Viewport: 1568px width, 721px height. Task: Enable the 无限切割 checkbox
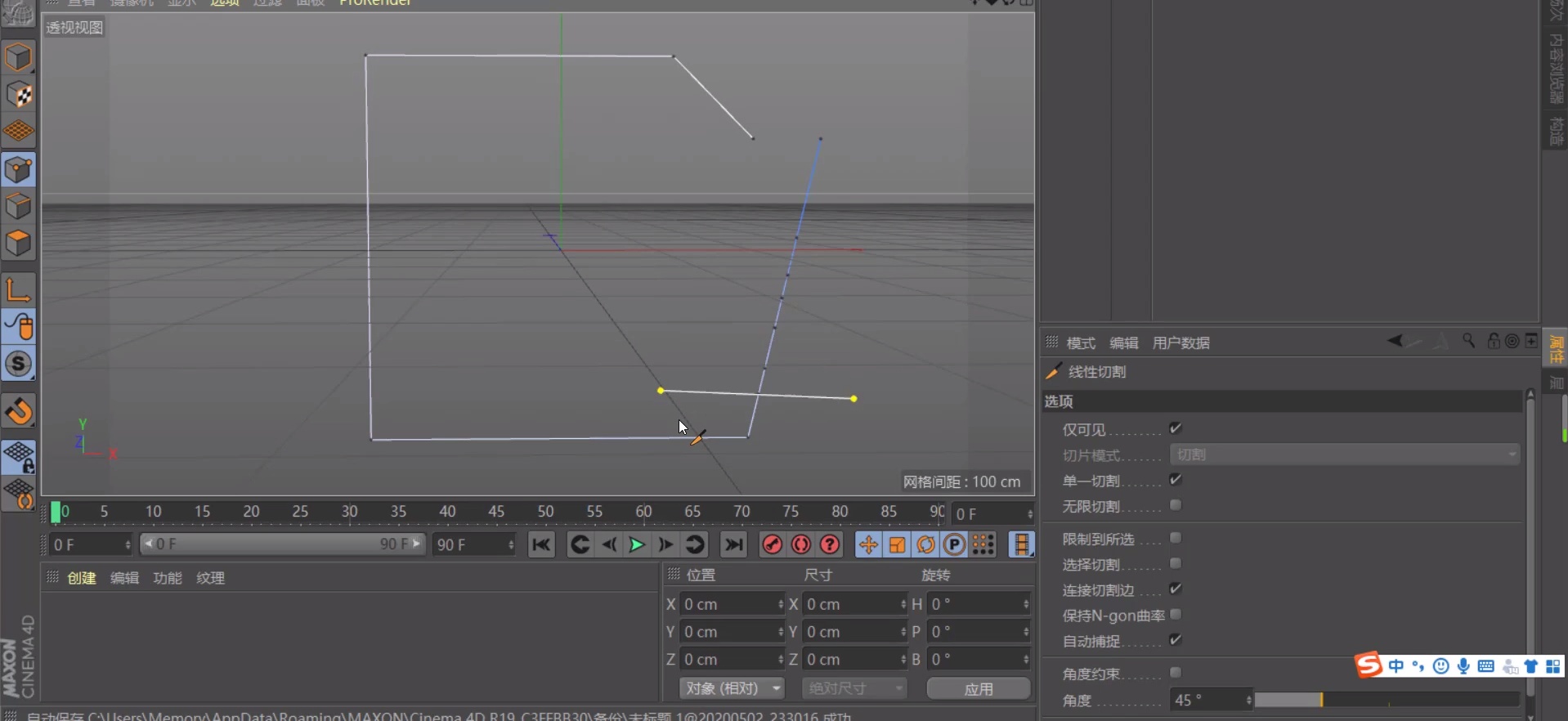pyautogui.click(x=1176, y=505)
